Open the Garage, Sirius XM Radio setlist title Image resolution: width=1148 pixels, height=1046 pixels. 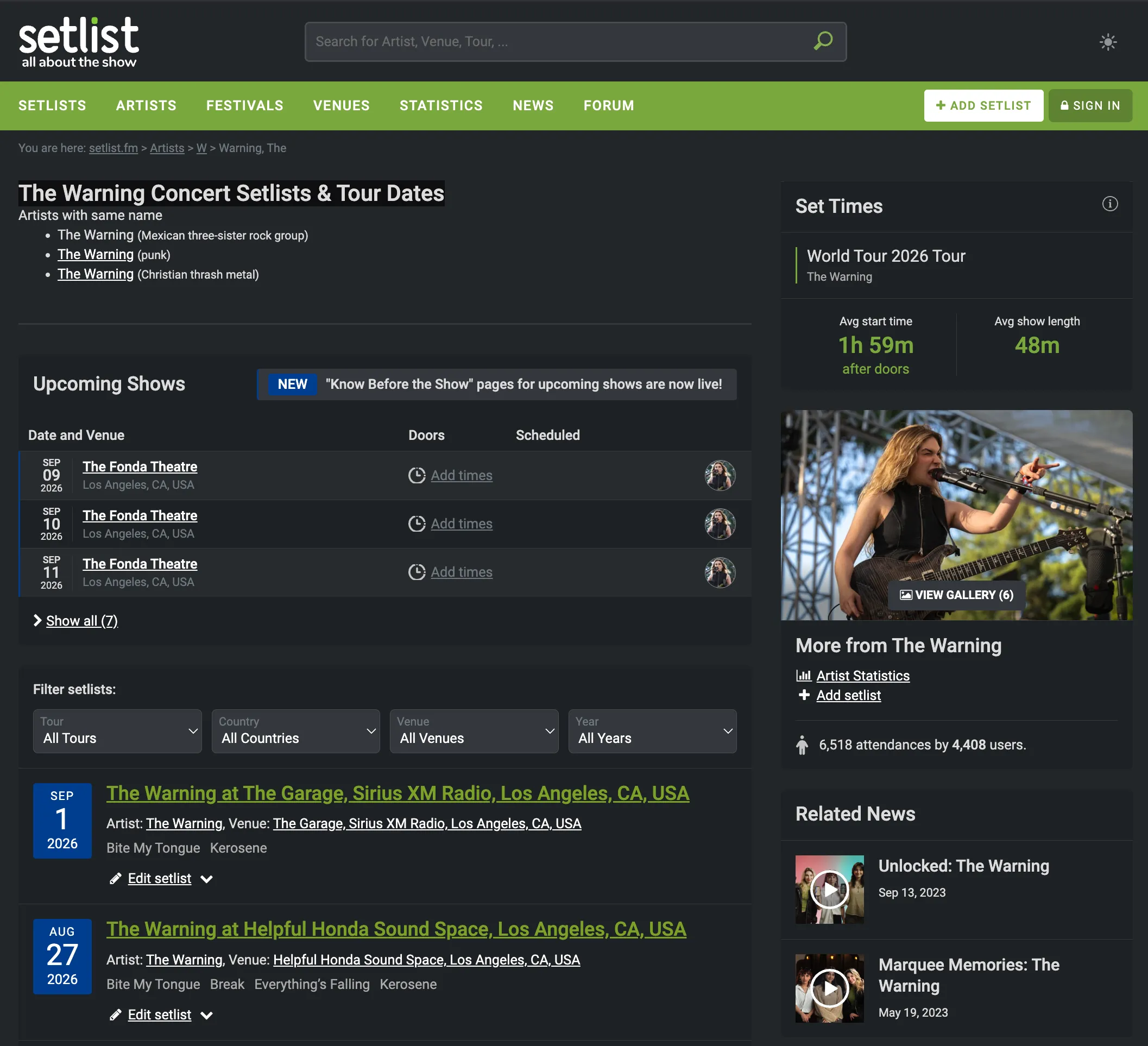(398, 793)
